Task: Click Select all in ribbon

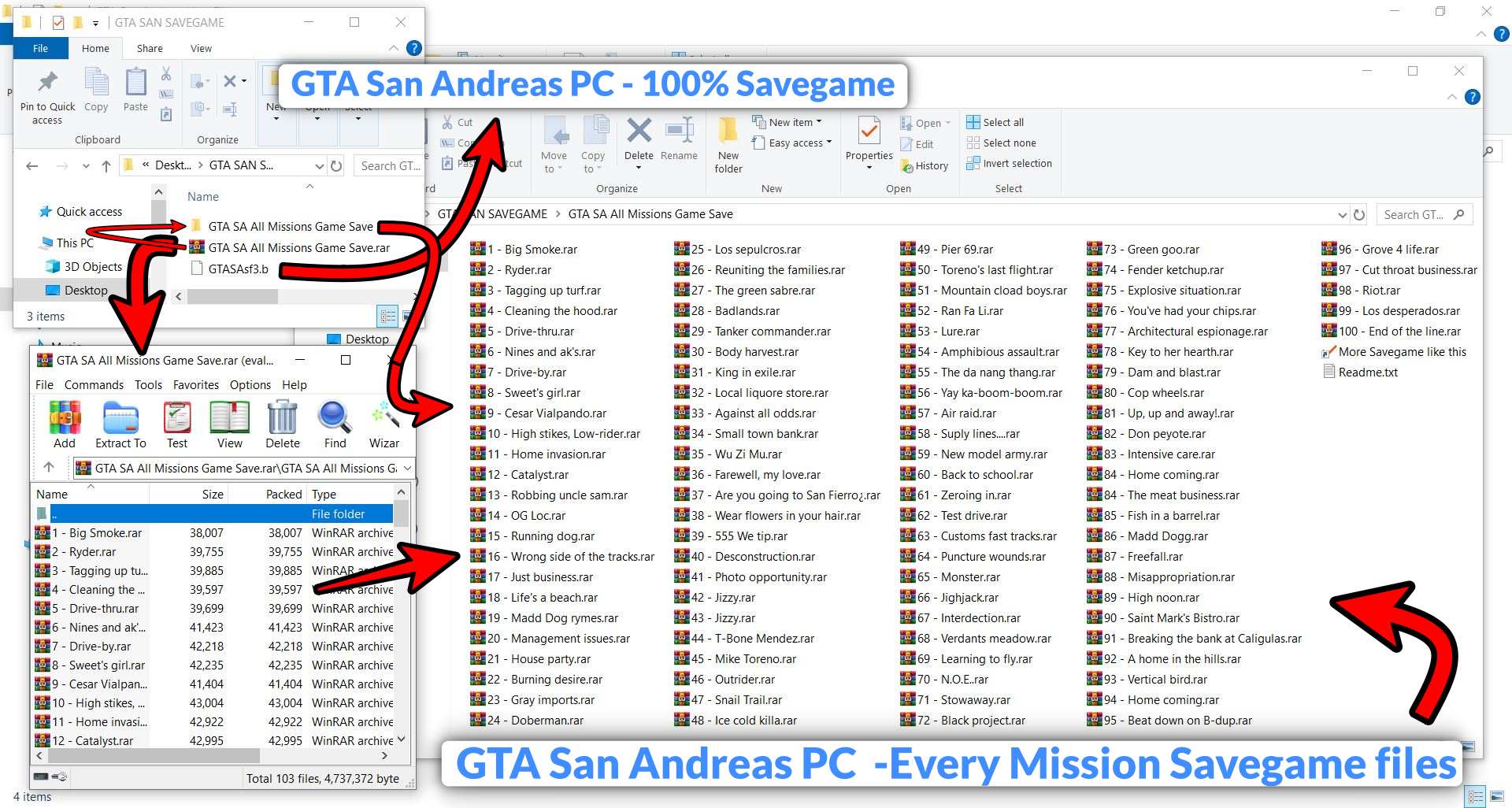Action: pos(995,122)
